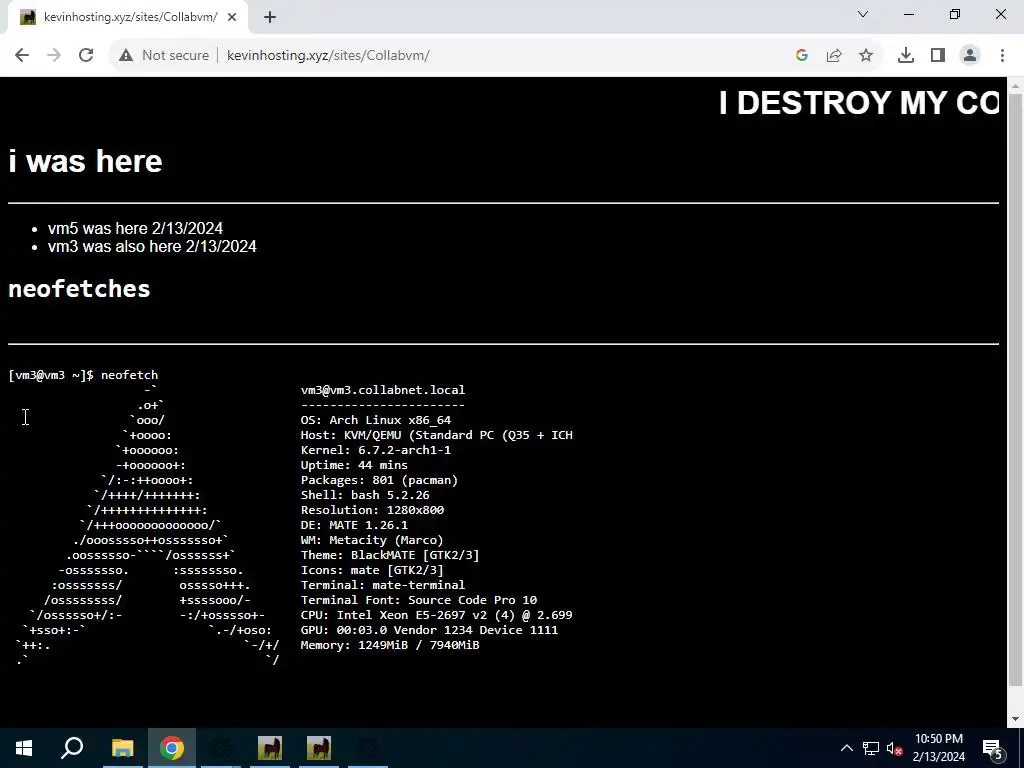Screen dimensions: 1024x768
Task: Click the 'Memory: 1249MiB / 7940MiB' line
Action: click(x=390, y=645)
